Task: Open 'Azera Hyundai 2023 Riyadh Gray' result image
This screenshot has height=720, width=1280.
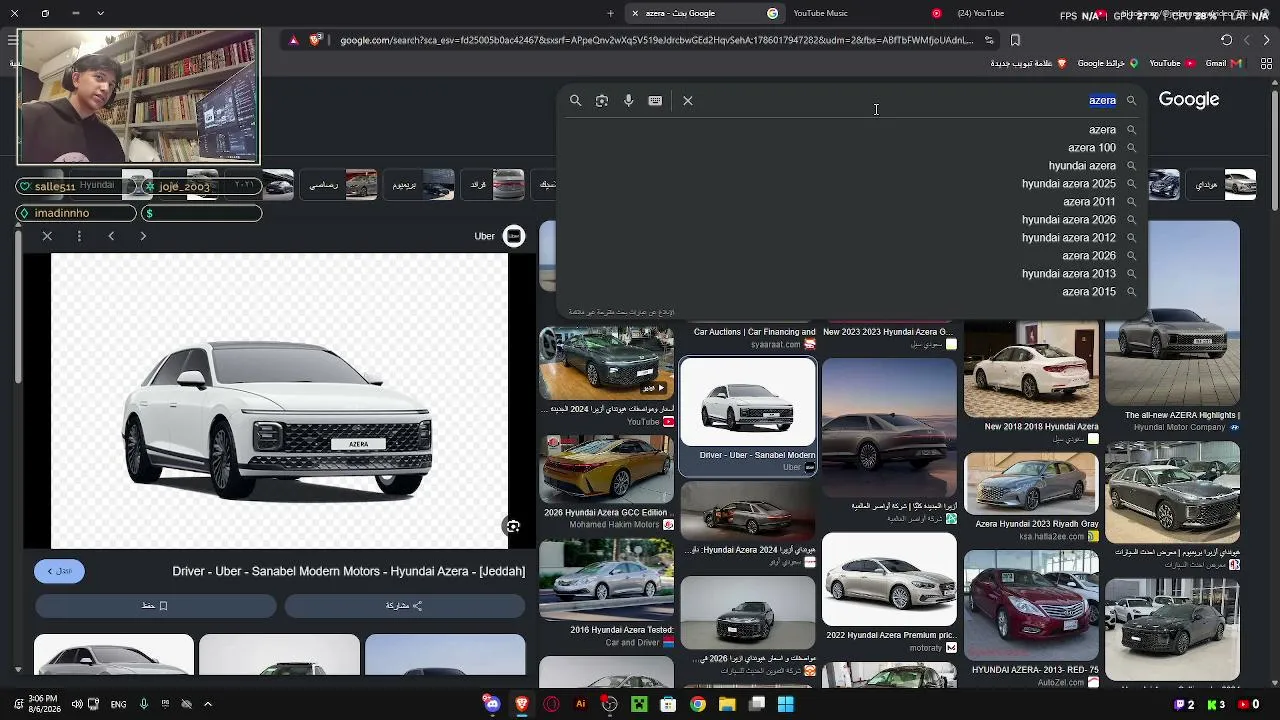Action: (1031, 484)
